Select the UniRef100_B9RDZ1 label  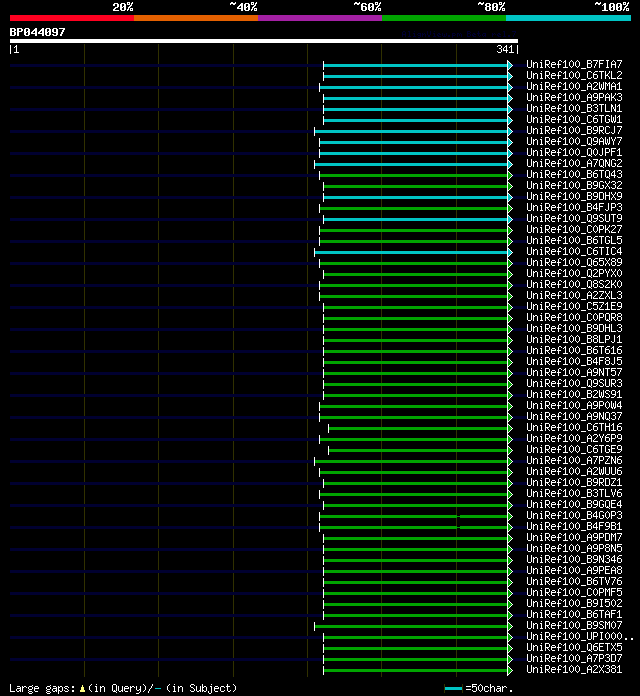(574, 482)
